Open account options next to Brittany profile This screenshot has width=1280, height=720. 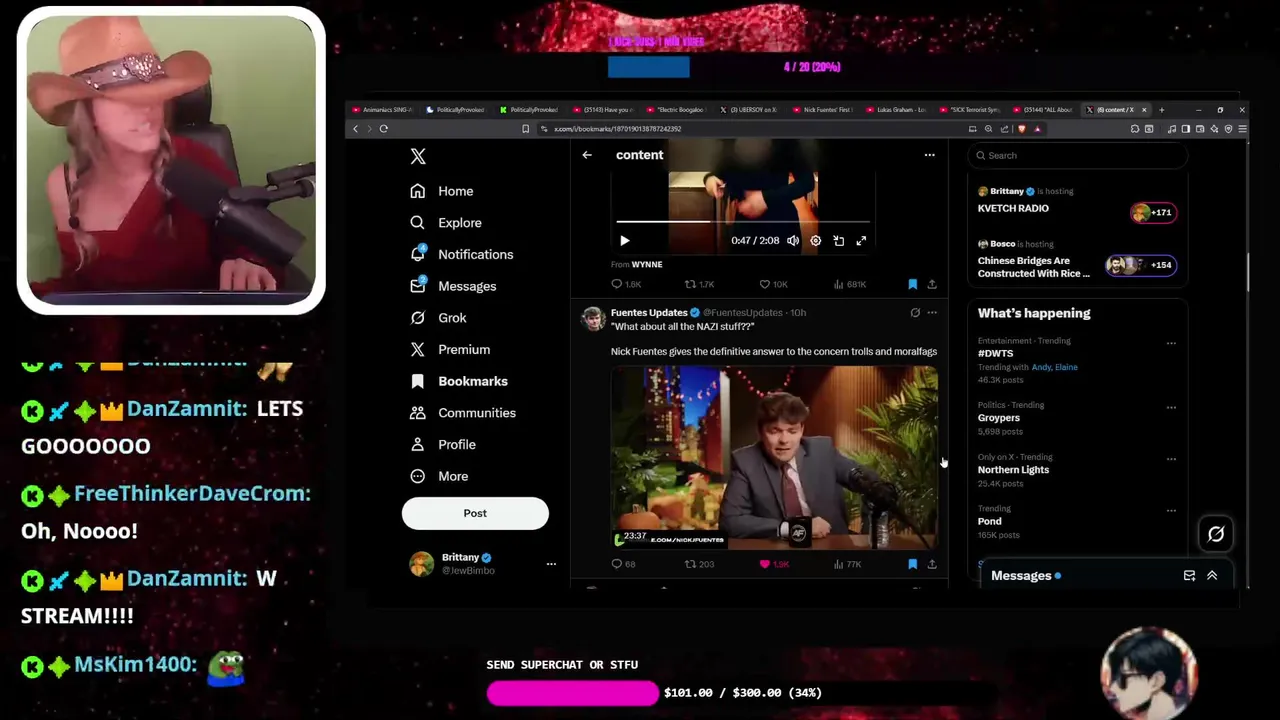pyautogui.click(x=551, y=564)
